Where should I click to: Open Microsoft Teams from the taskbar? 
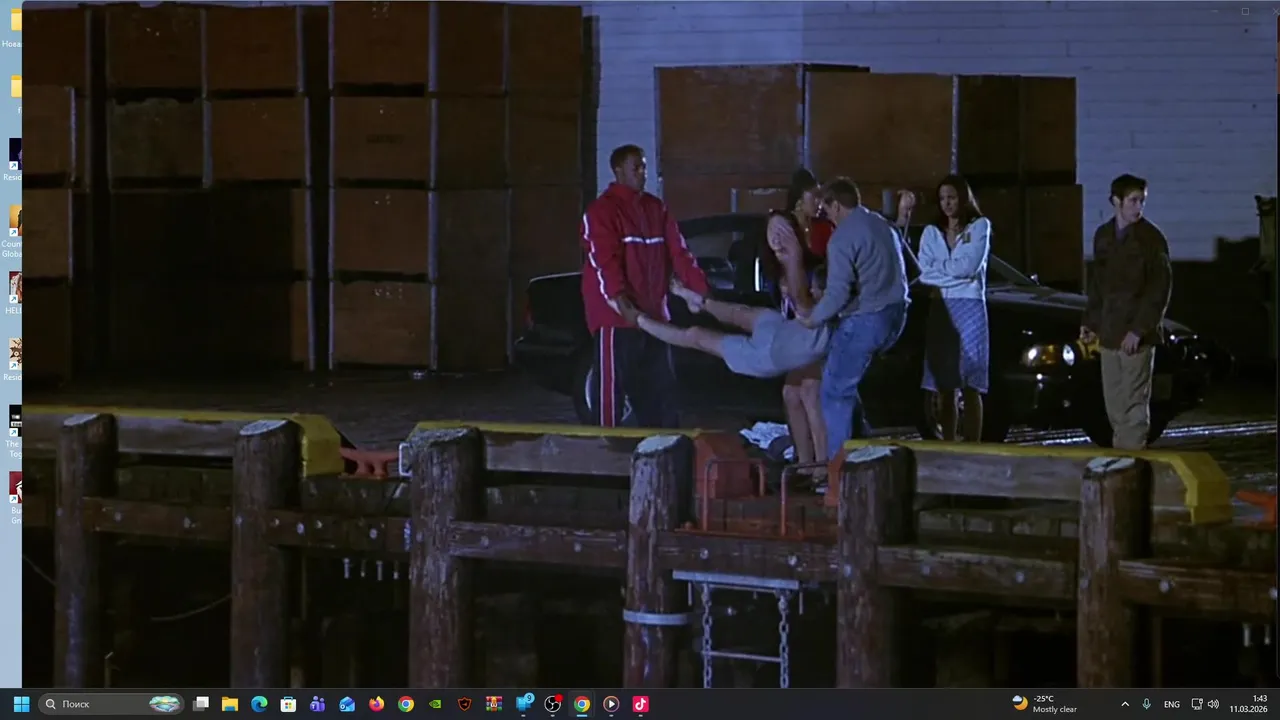[x=318, y=704]
